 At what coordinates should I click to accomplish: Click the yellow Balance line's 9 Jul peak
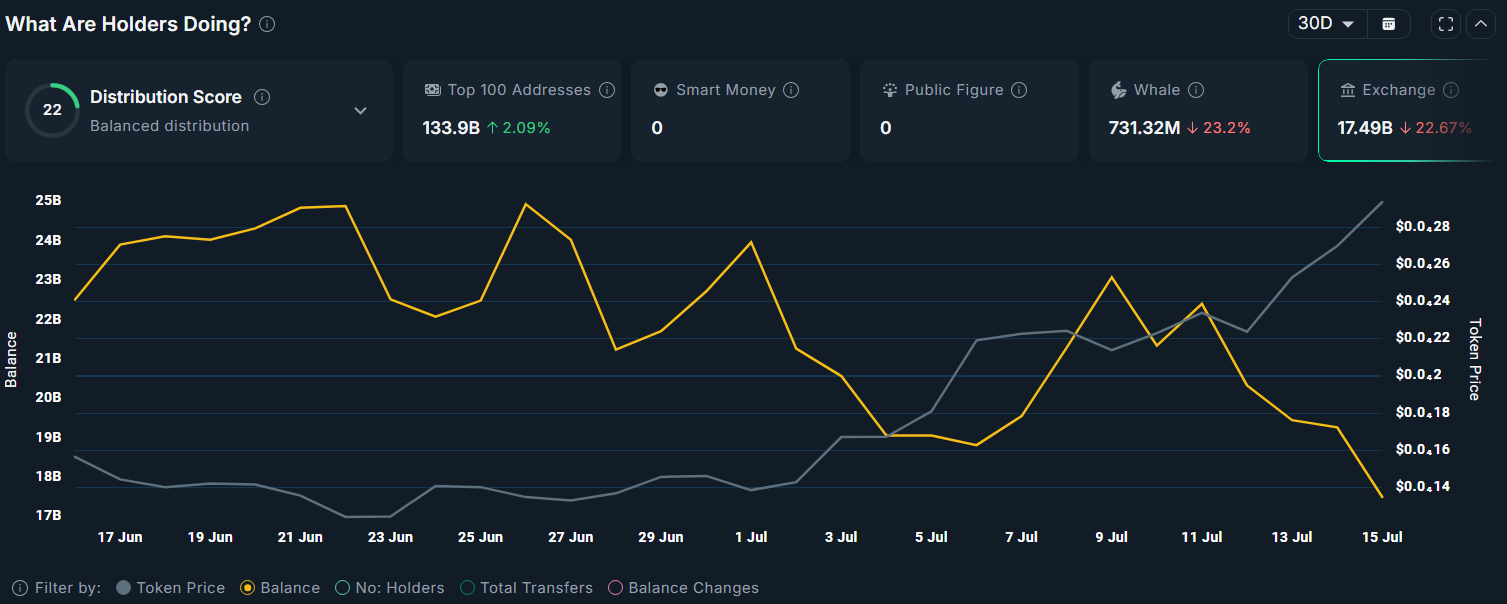pos(1110,277)
